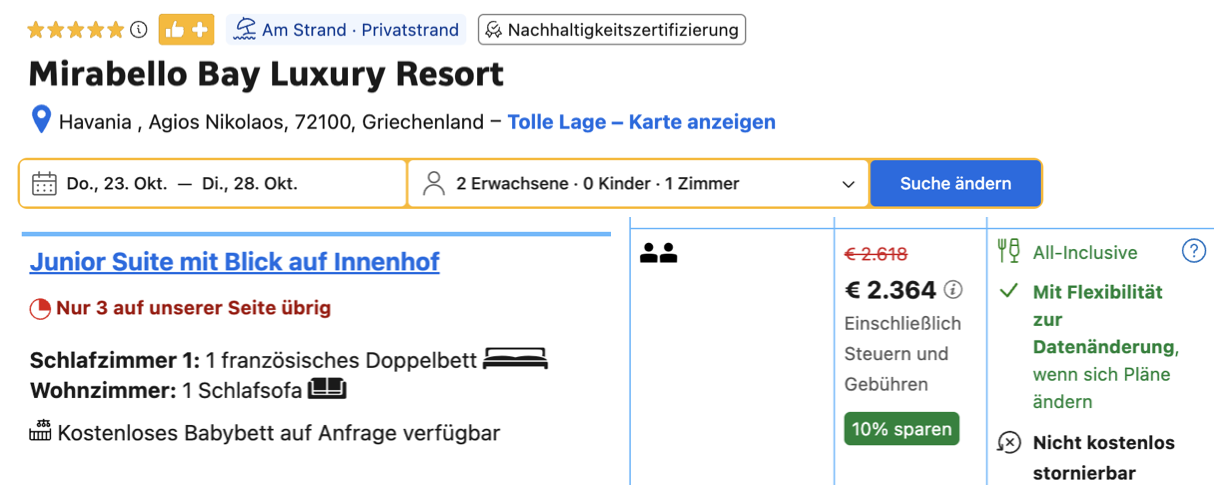Click the person icon in guests field

(434, 184)
